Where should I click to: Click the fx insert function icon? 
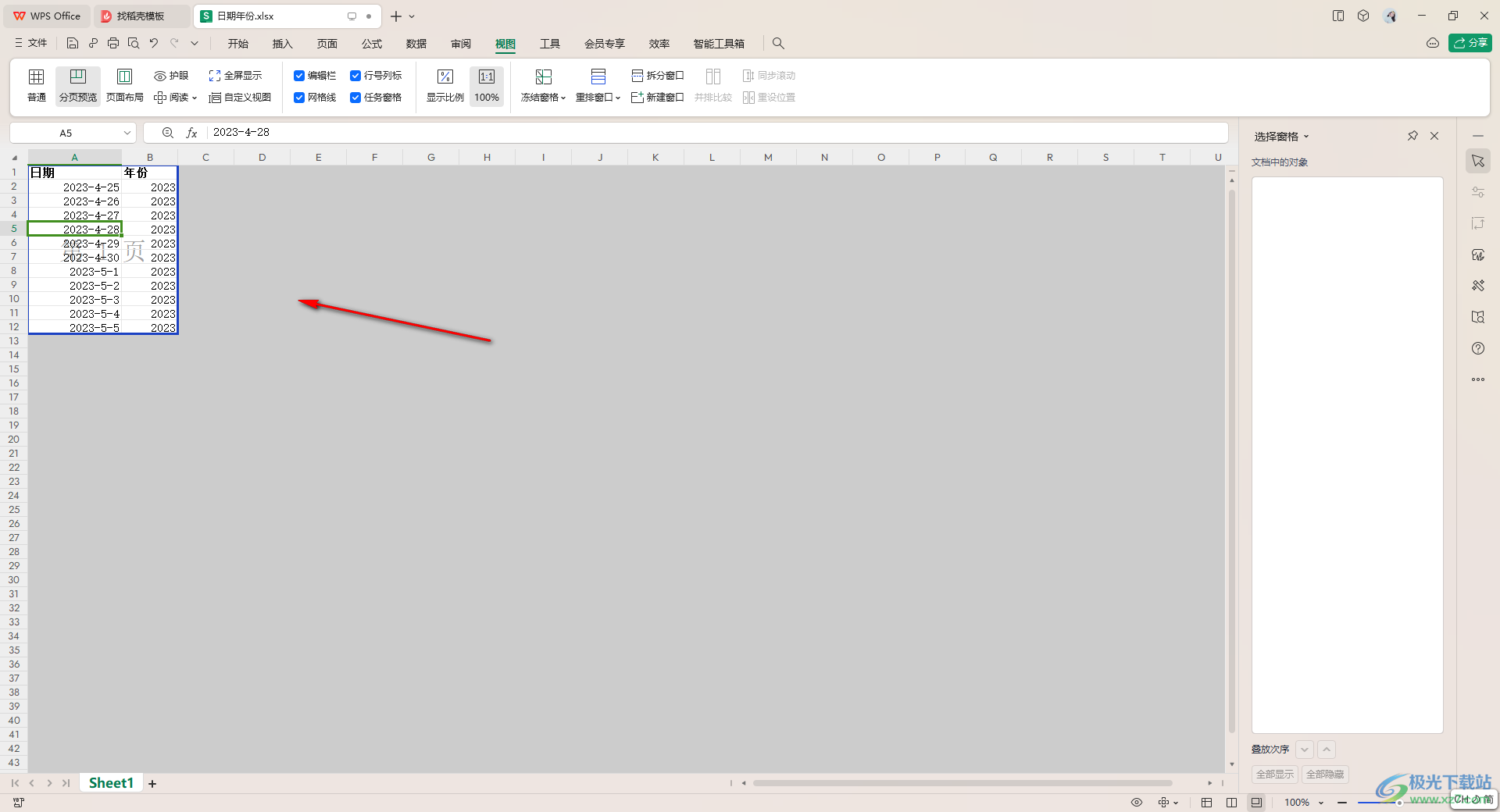tap(191, 133)
